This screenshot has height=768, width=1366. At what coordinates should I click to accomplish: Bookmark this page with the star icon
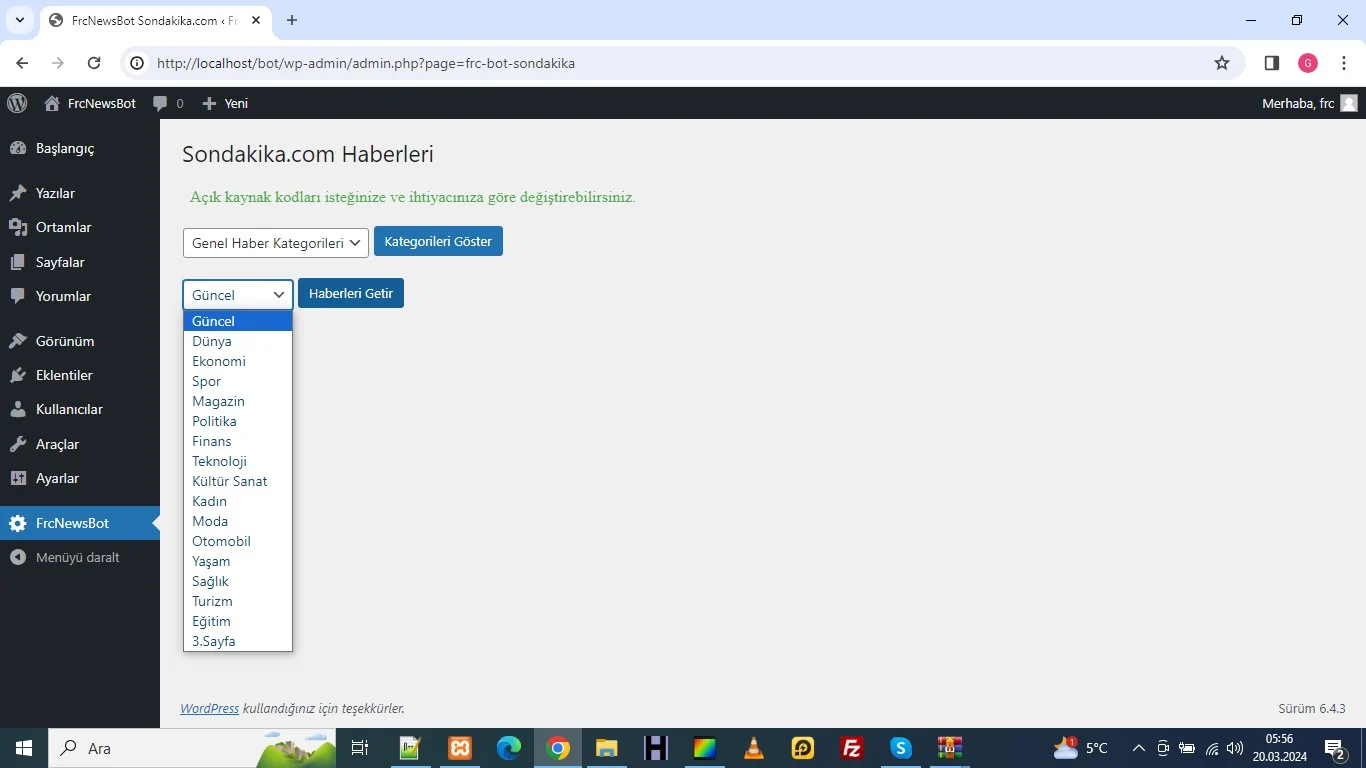[x=1222, y=63]
